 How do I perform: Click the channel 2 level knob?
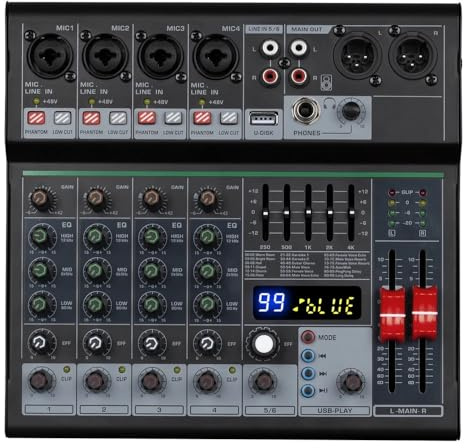pyautogui.click(x=96, y=381)
